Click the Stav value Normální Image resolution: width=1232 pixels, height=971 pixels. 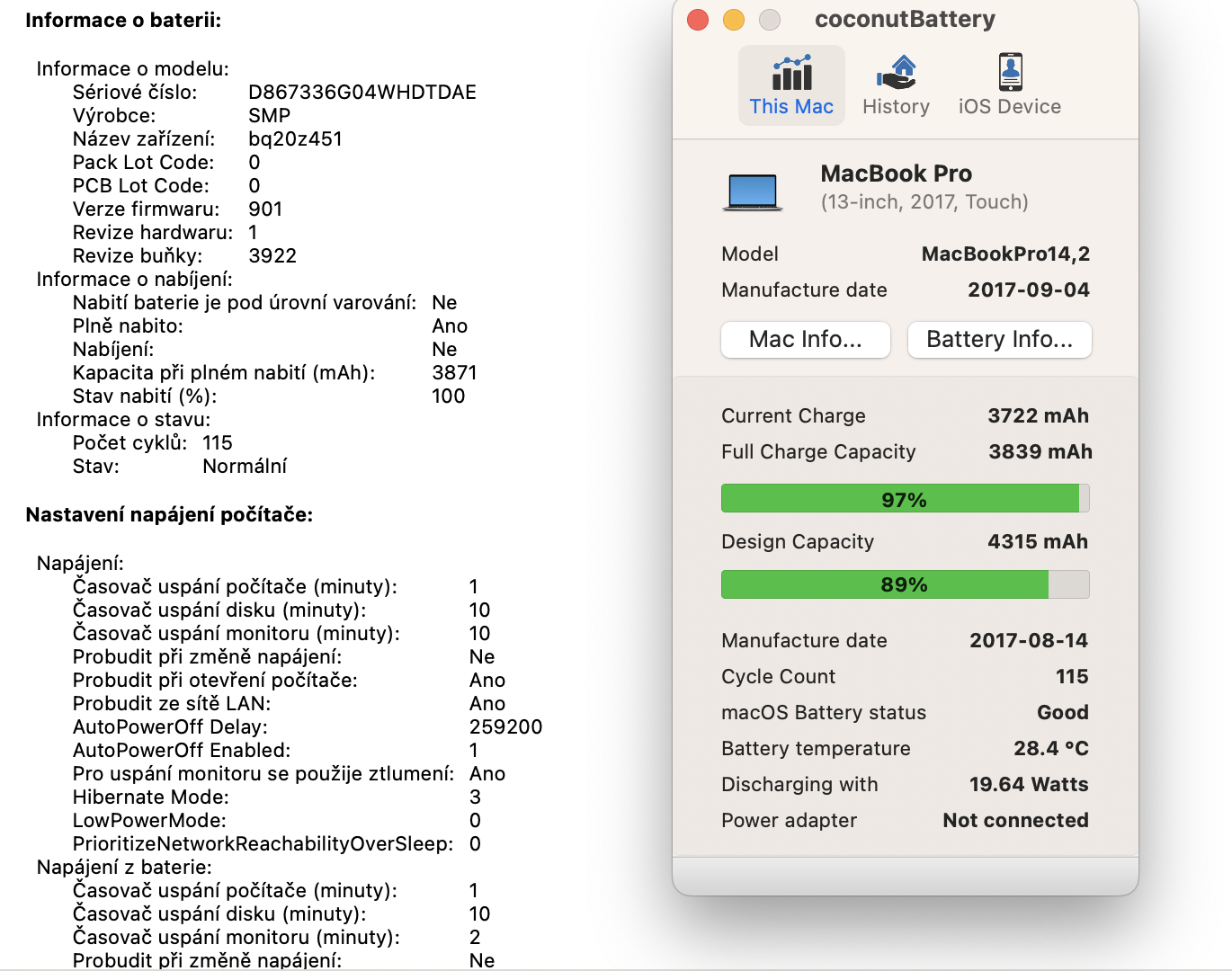coord(245,467)
